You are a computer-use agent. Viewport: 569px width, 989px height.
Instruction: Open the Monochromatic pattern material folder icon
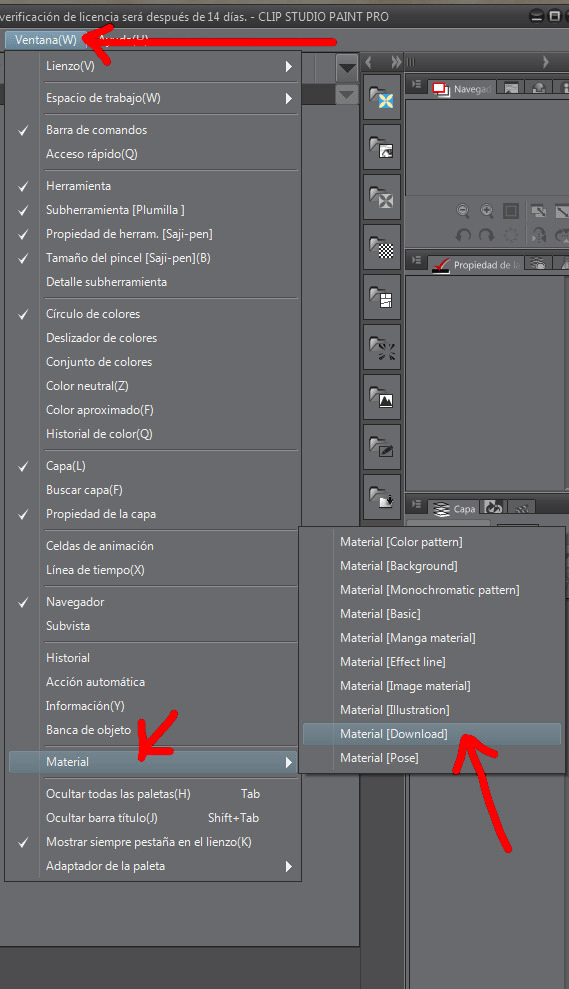click(382, 197)
